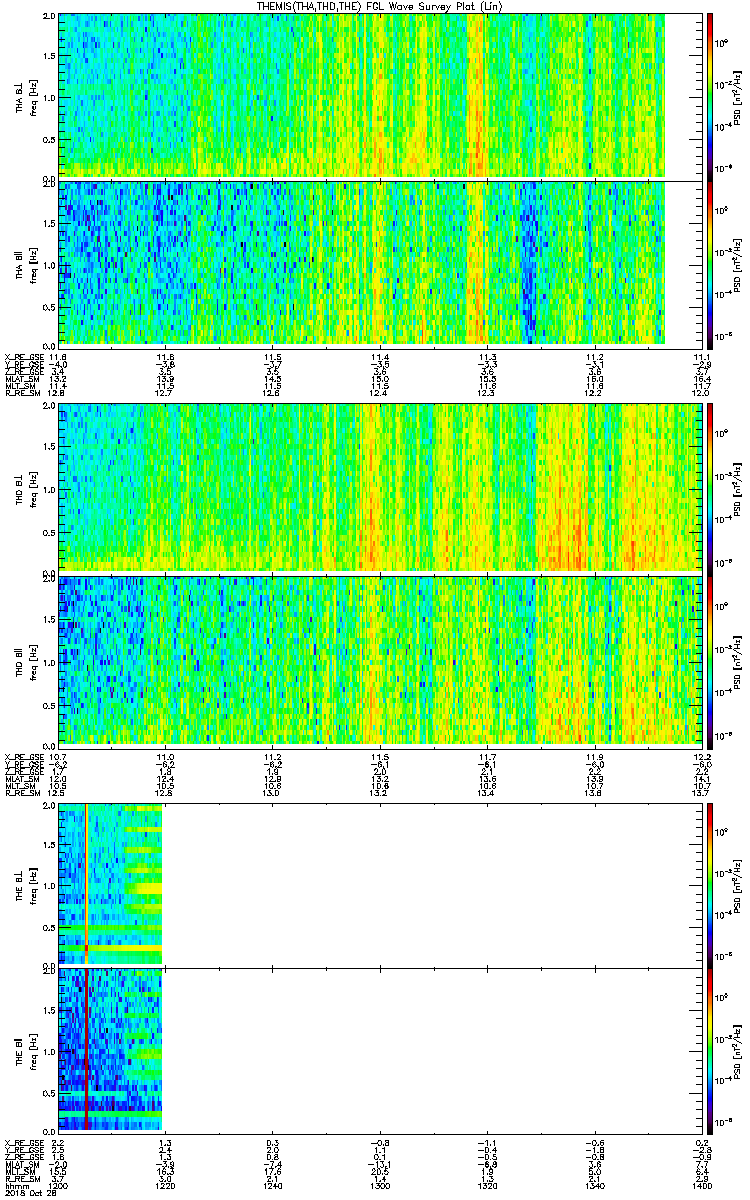
Task: Click the PSD color bar beside THA B-parallel panel
Action: (709, 263)
